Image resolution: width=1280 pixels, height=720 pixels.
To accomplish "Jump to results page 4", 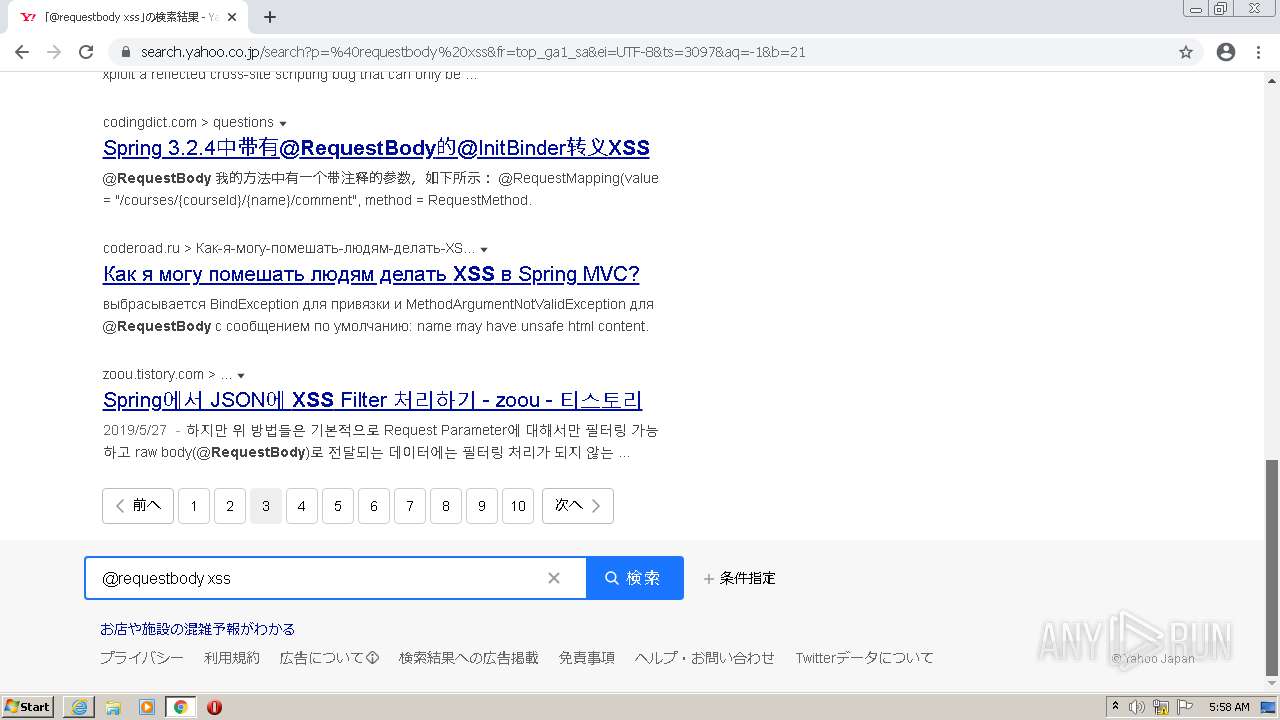I will (x=302, y=506).
